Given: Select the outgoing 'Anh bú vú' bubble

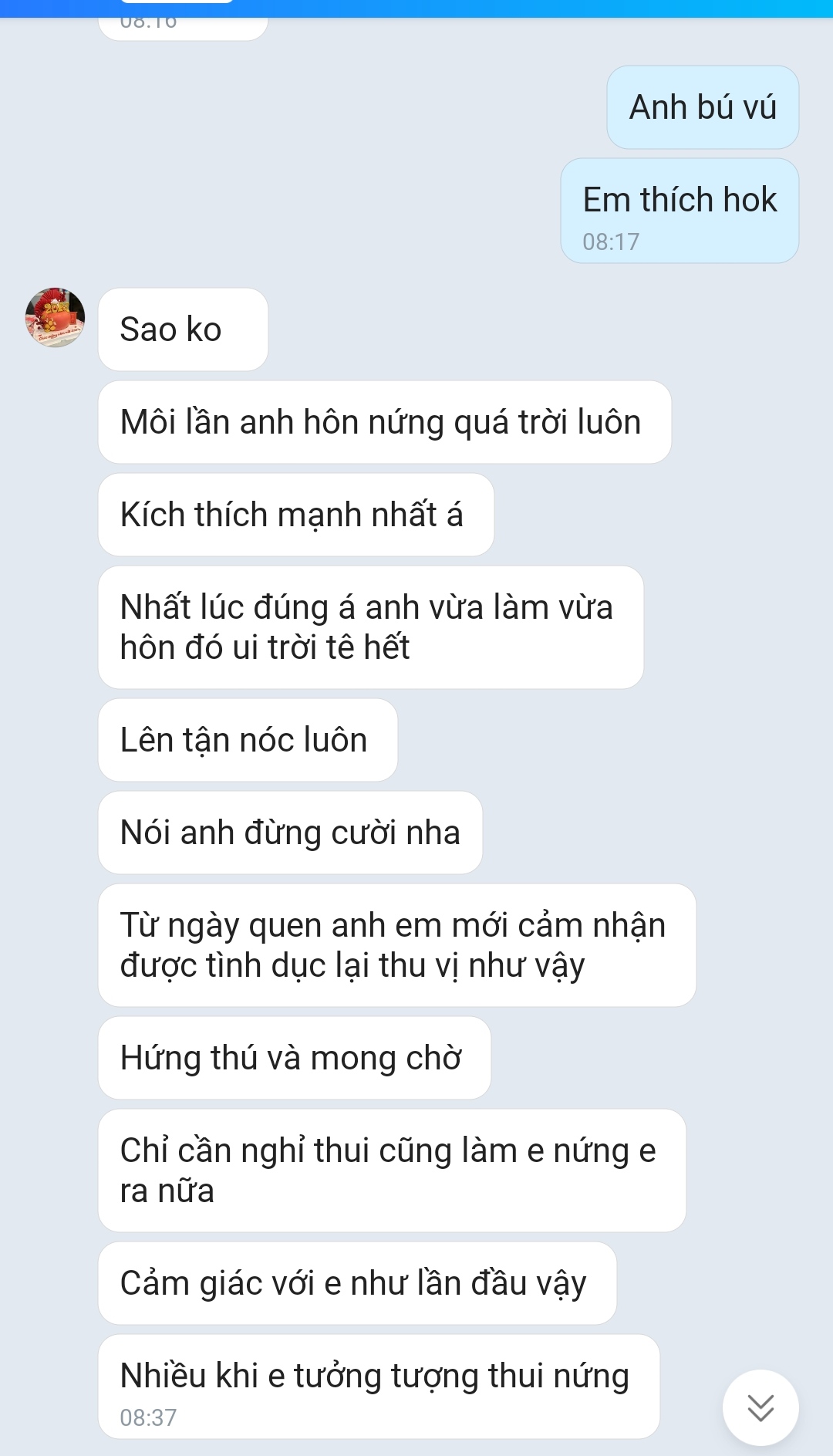Looking at the screenshot, I should coord(703,107).
